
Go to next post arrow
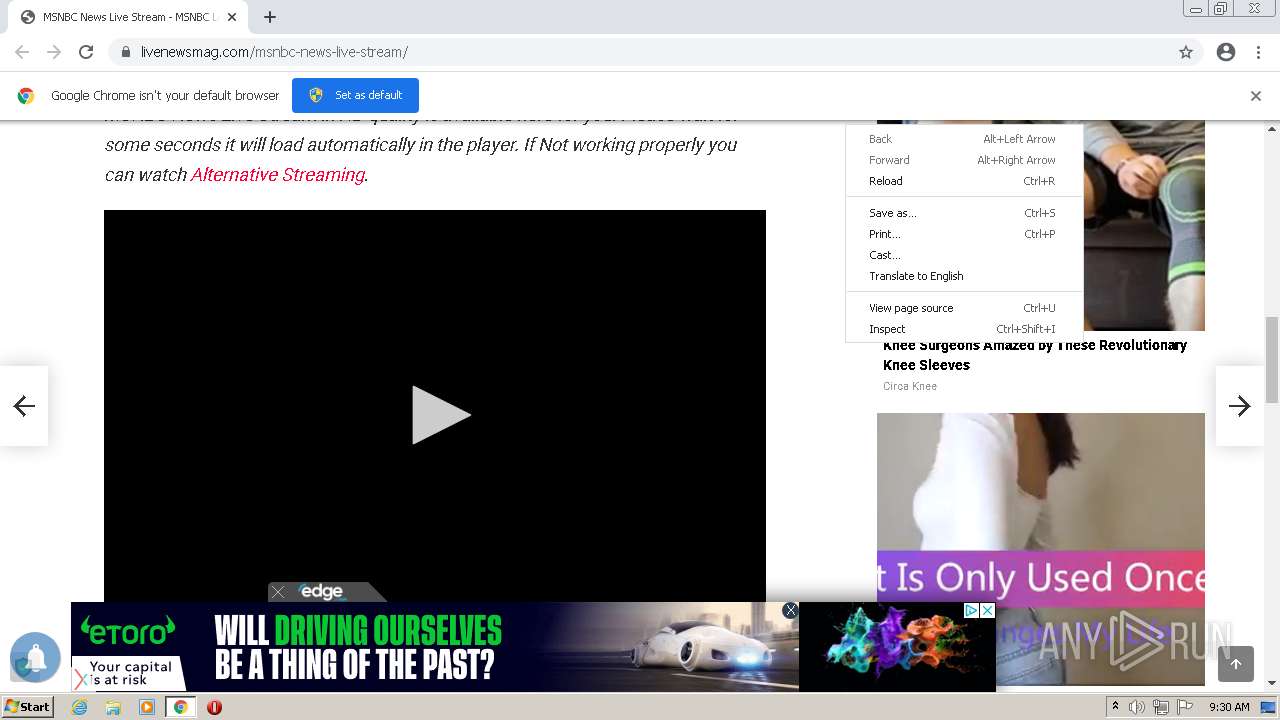pos(1240,405)
